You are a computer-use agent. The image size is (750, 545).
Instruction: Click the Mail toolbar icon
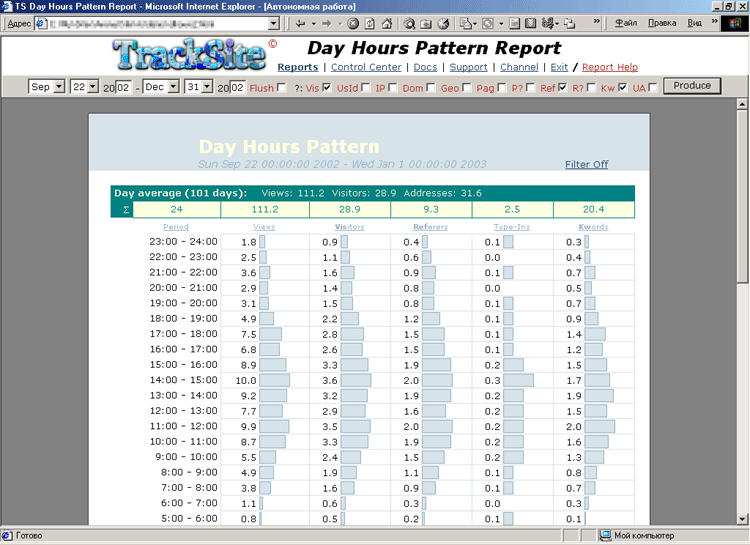point(465,23)
